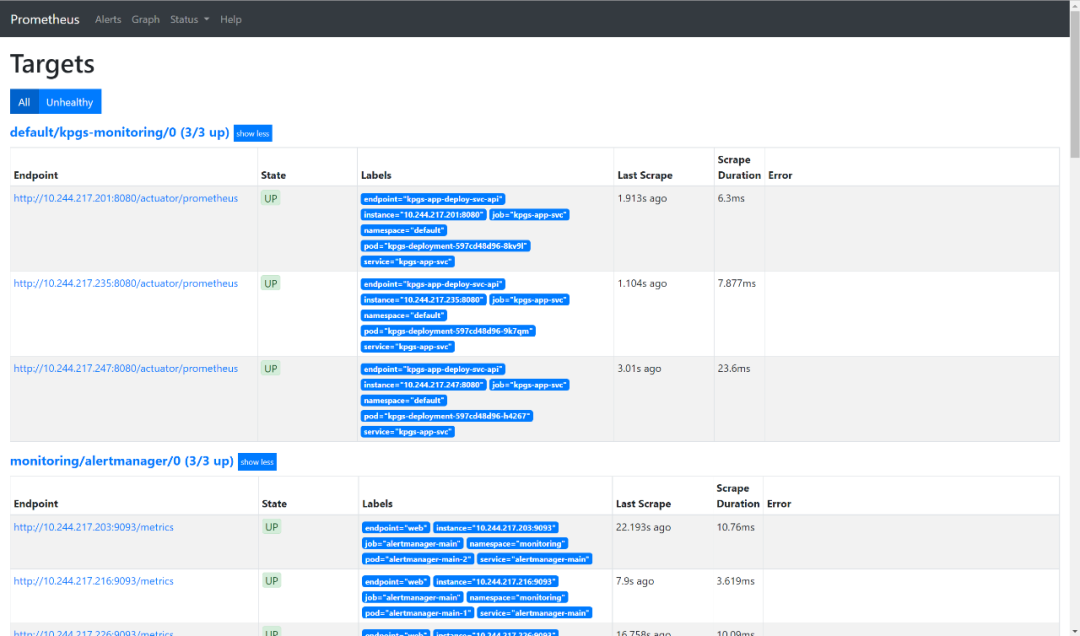Click label pod="kpgs-deployment-597cd48d96-9k7qm"
This screenshot has width=1080, height=636.
448,331
